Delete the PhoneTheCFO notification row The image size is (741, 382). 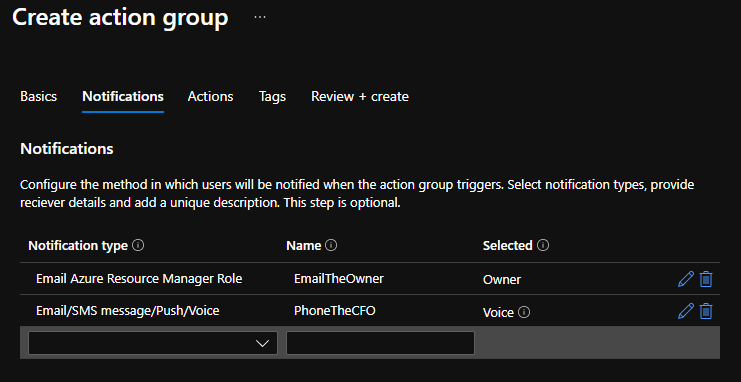706,311
